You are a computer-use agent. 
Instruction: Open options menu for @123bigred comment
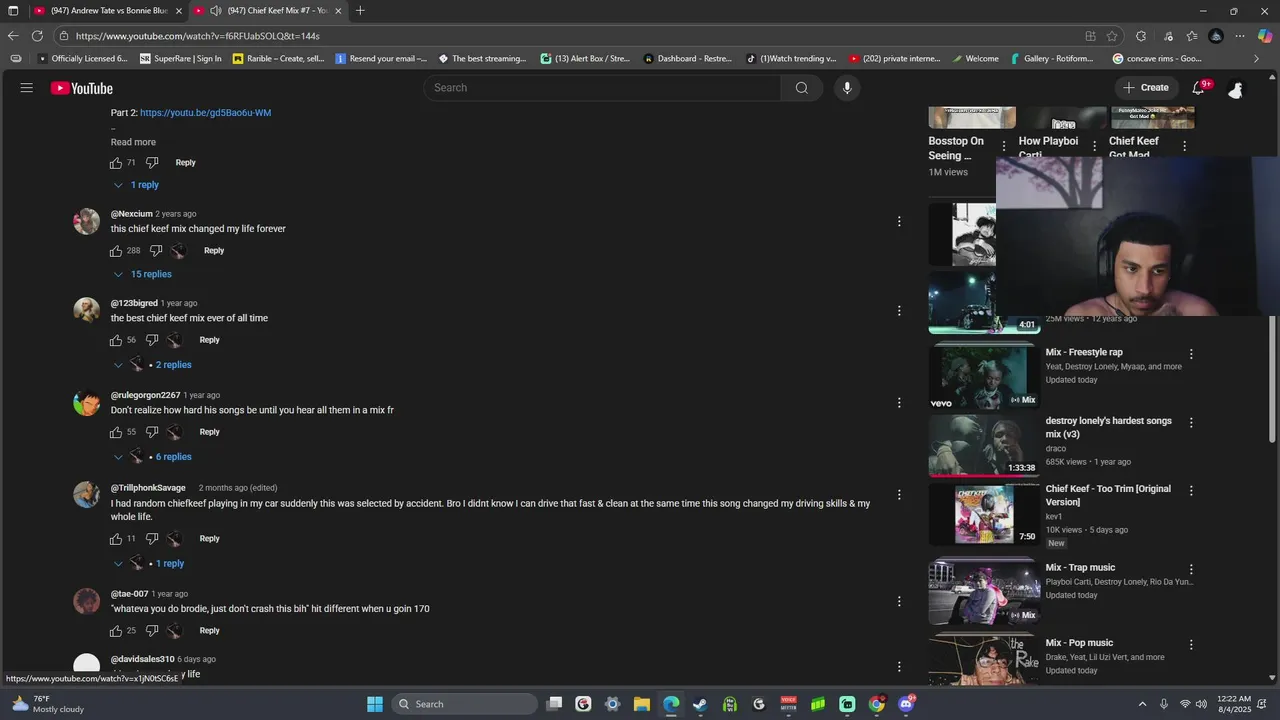point(899,311)
